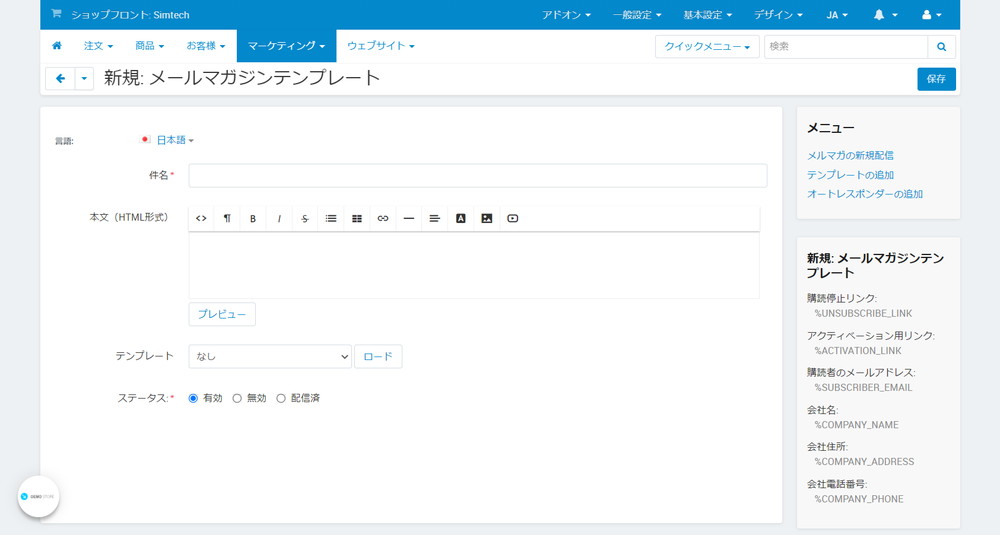Open the user account icon menu
The image size is (1000, 535).
point(931,15)
